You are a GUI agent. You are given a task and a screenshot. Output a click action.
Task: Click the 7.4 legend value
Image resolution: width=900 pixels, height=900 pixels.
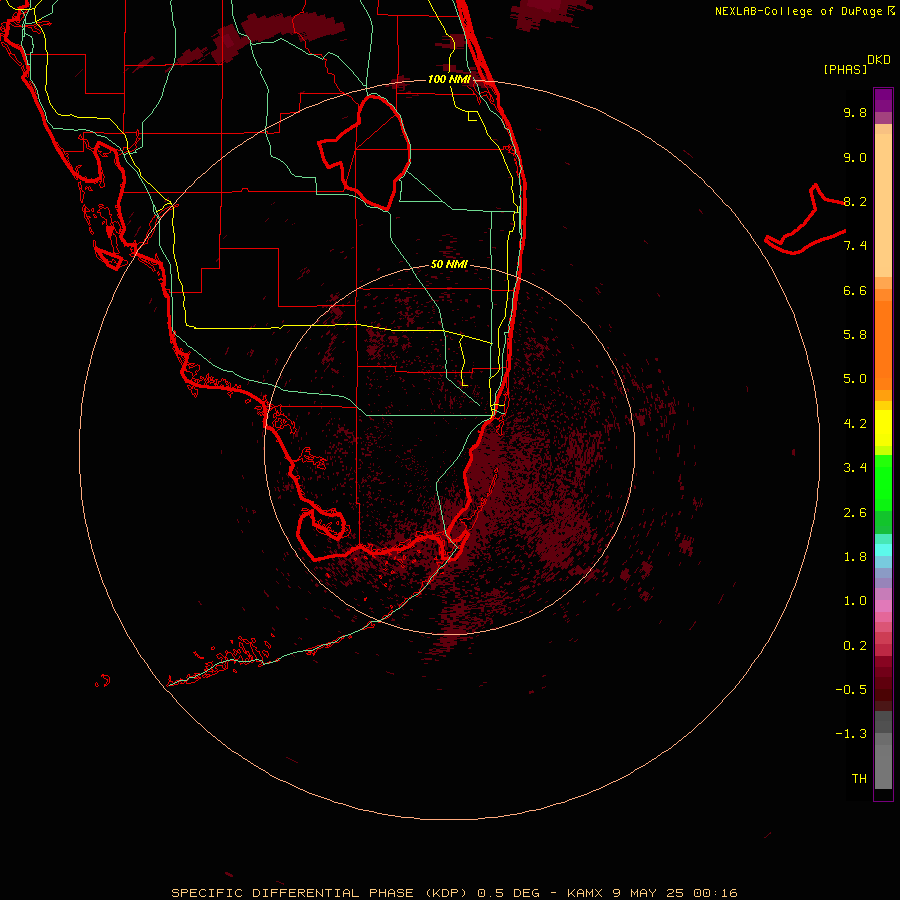[x=855, y=246]
